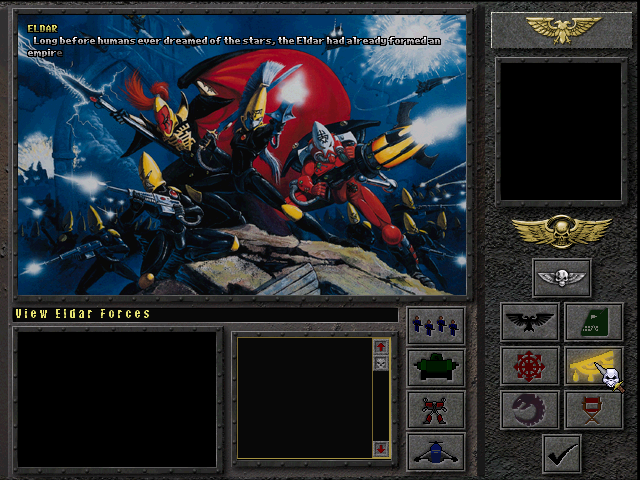Click the empty unit list box
Viewport: 640px width, 480px height.
coord(305,398)
